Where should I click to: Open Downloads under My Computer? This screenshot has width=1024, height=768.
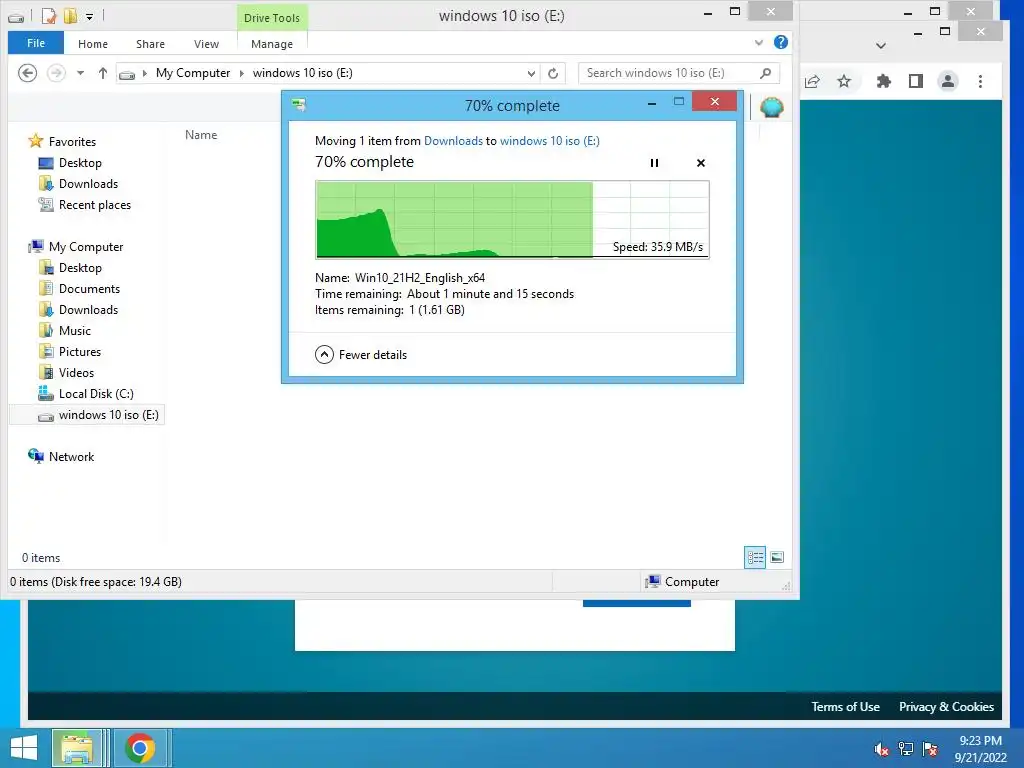[78, 309]
